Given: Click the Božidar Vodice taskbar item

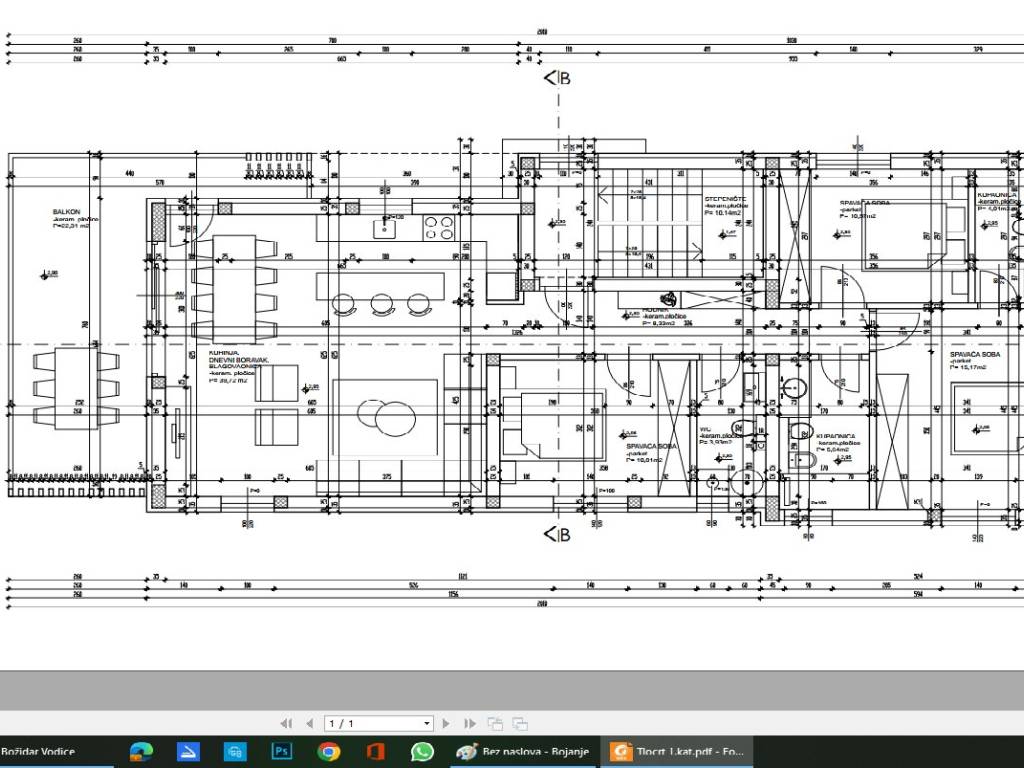Looking at the screenshot, I should point(40,751).
